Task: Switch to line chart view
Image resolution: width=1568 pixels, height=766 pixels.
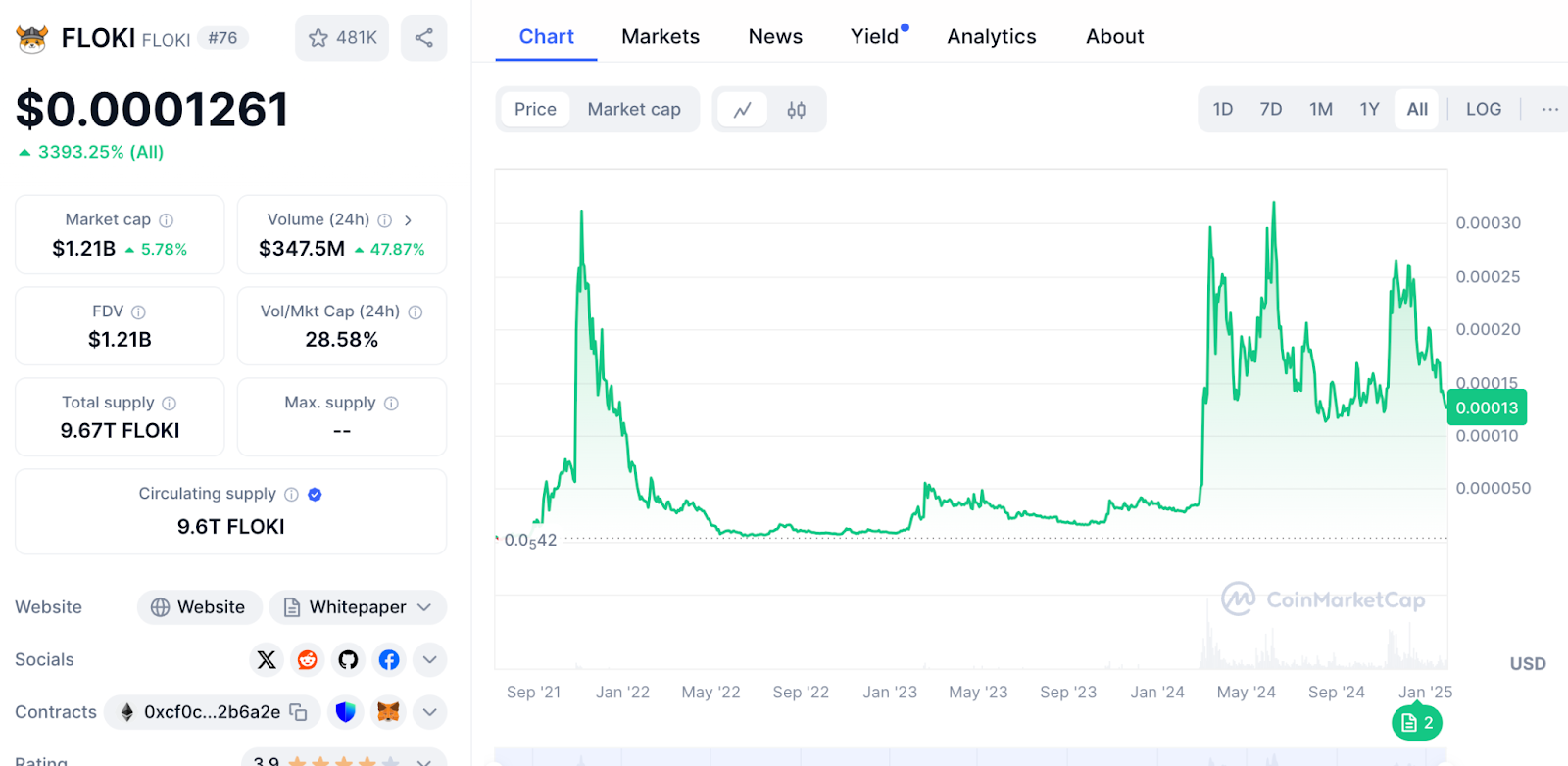Action: point(743,110)
